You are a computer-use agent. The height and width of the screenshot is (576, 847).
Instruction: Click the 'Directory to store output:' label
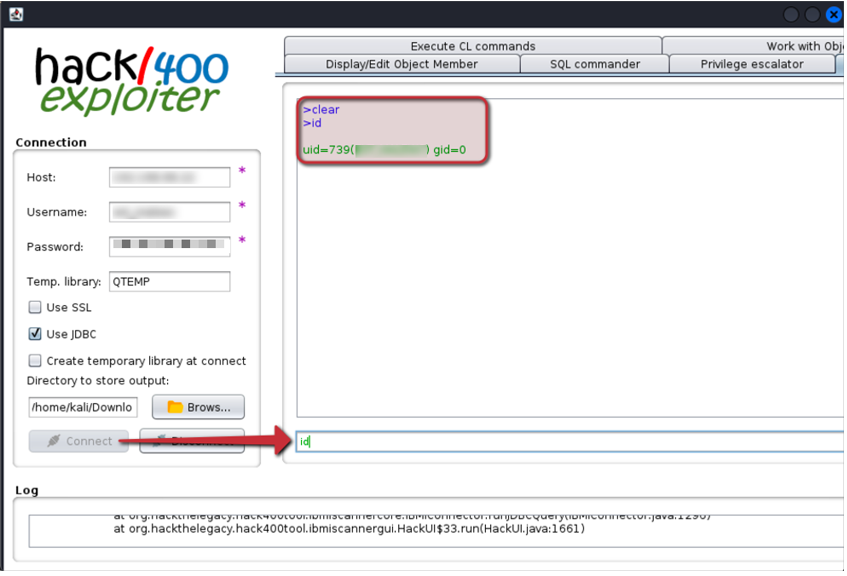[98, 380]
